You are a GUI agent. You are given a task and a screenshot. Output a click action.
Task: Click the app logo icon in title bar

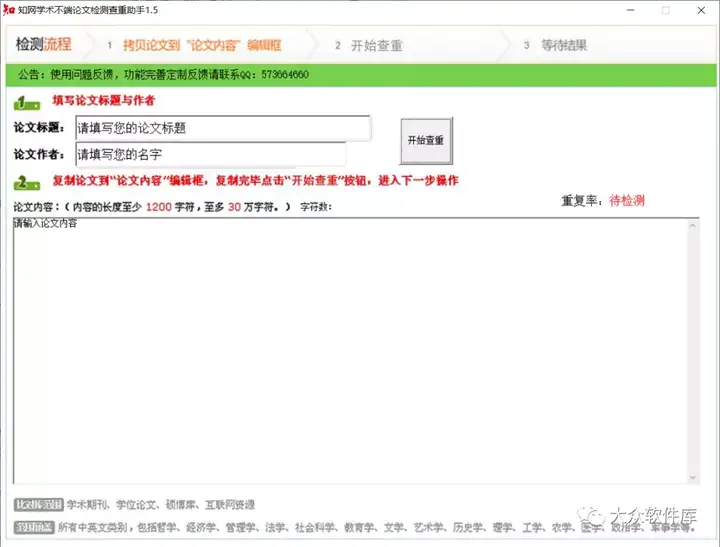9,10
